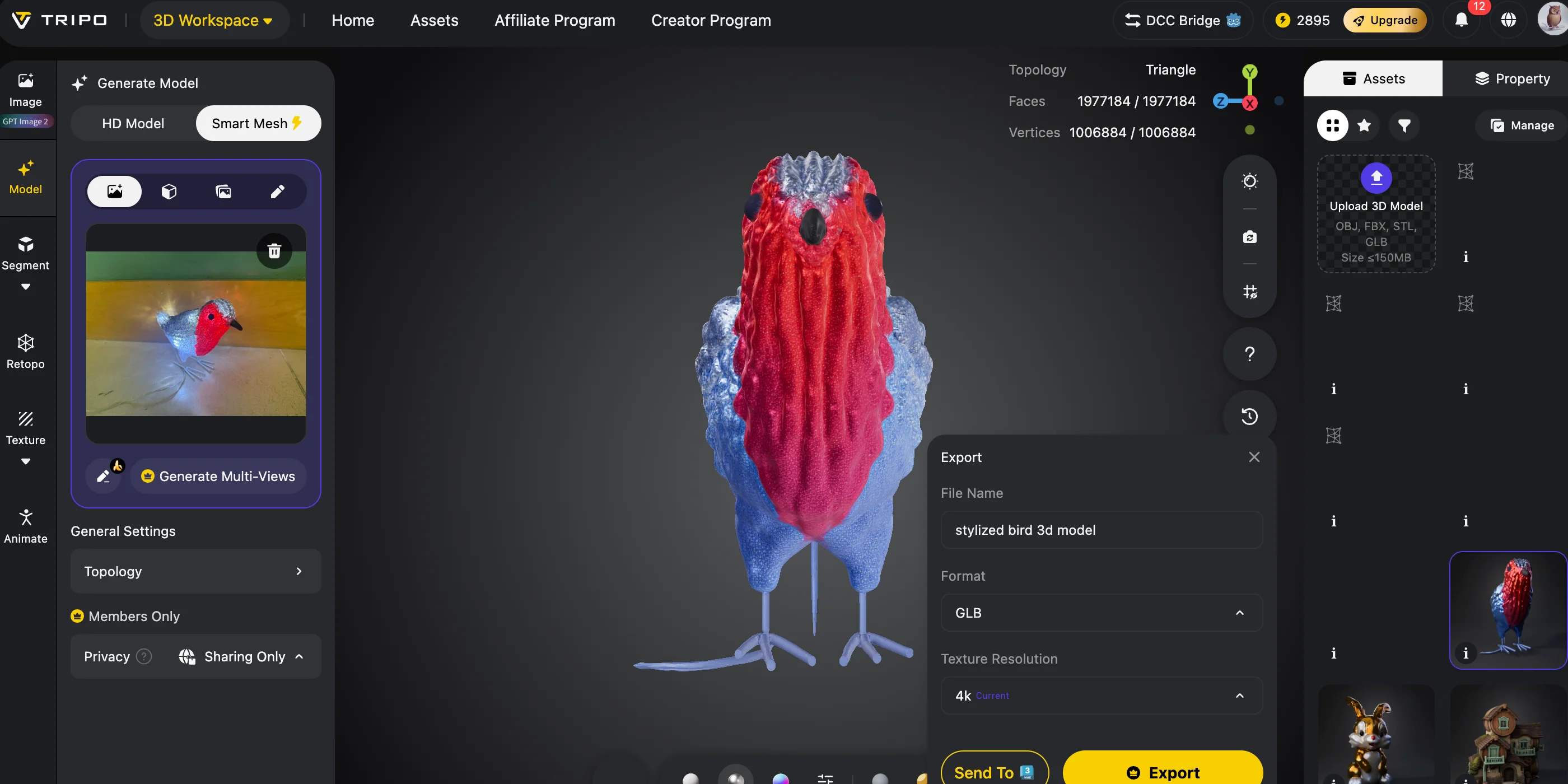The image size is (1568, 784).
Task: Delete the uploaded bird image with trash icon
Action: click(274, 251)
